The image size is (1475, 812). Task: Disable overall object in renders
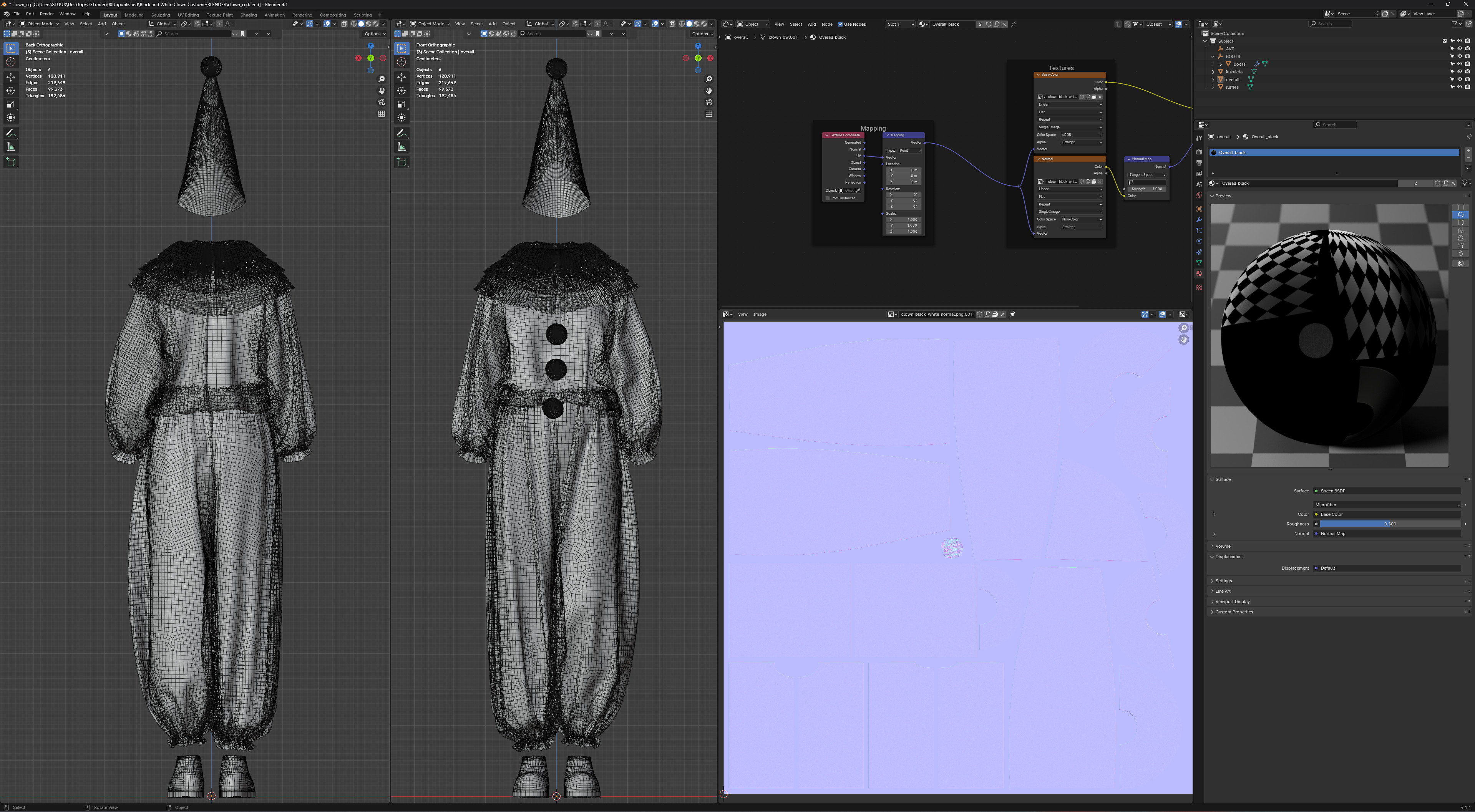click(1467, 80)
